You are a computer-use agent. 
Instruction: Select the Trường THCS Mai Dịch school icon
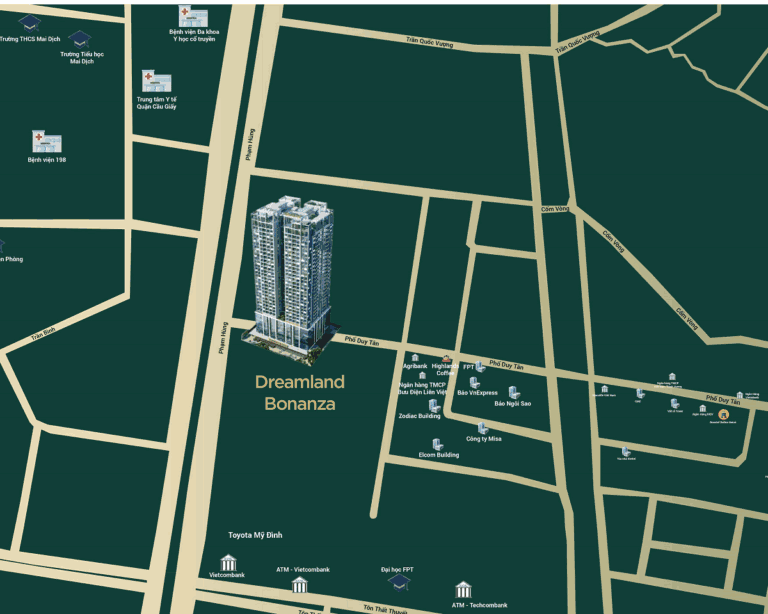[x=30, y=22]
